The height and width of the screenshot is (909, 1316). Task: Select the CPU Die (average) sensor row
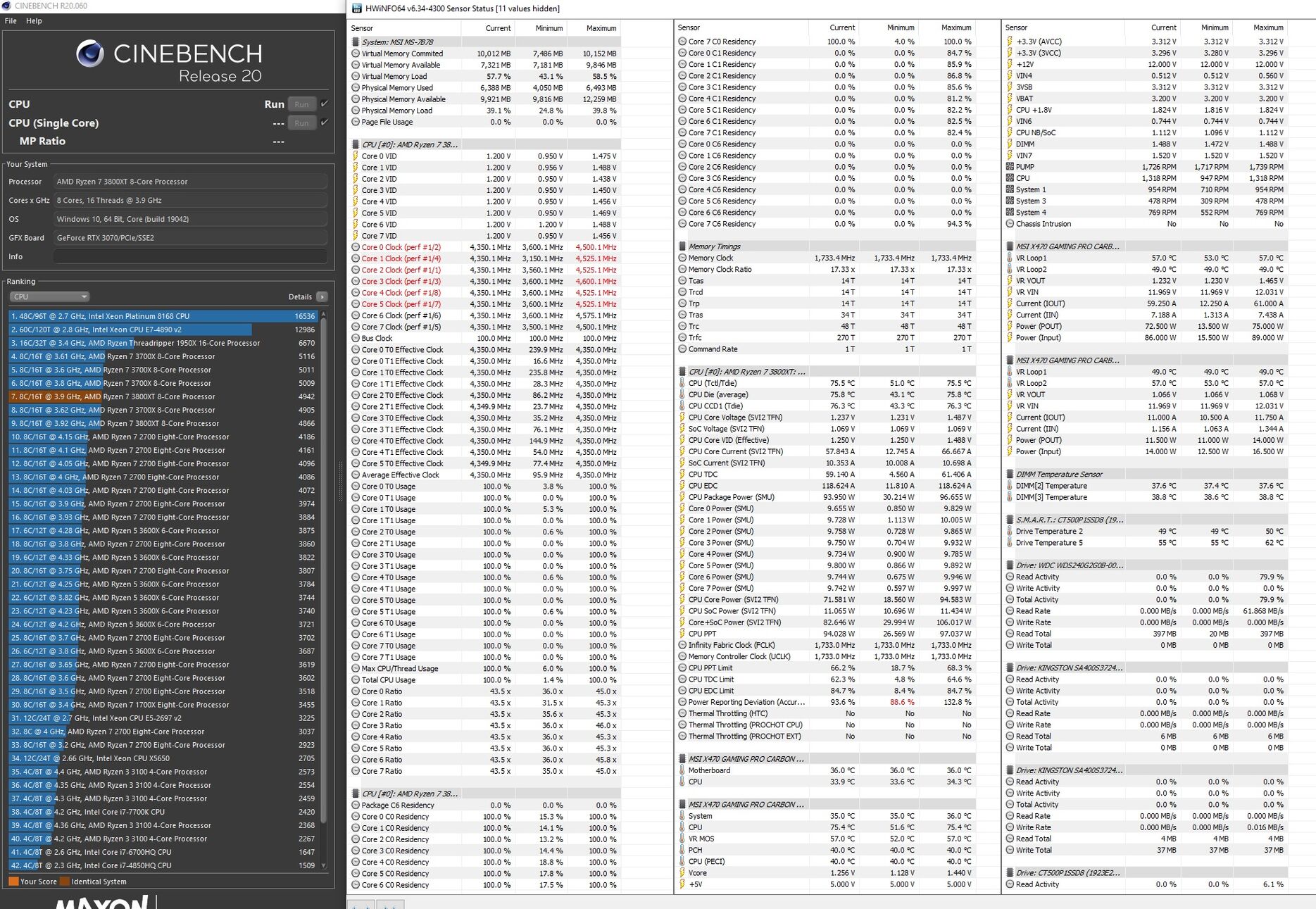pyautogui.click(x=825, y=394)
